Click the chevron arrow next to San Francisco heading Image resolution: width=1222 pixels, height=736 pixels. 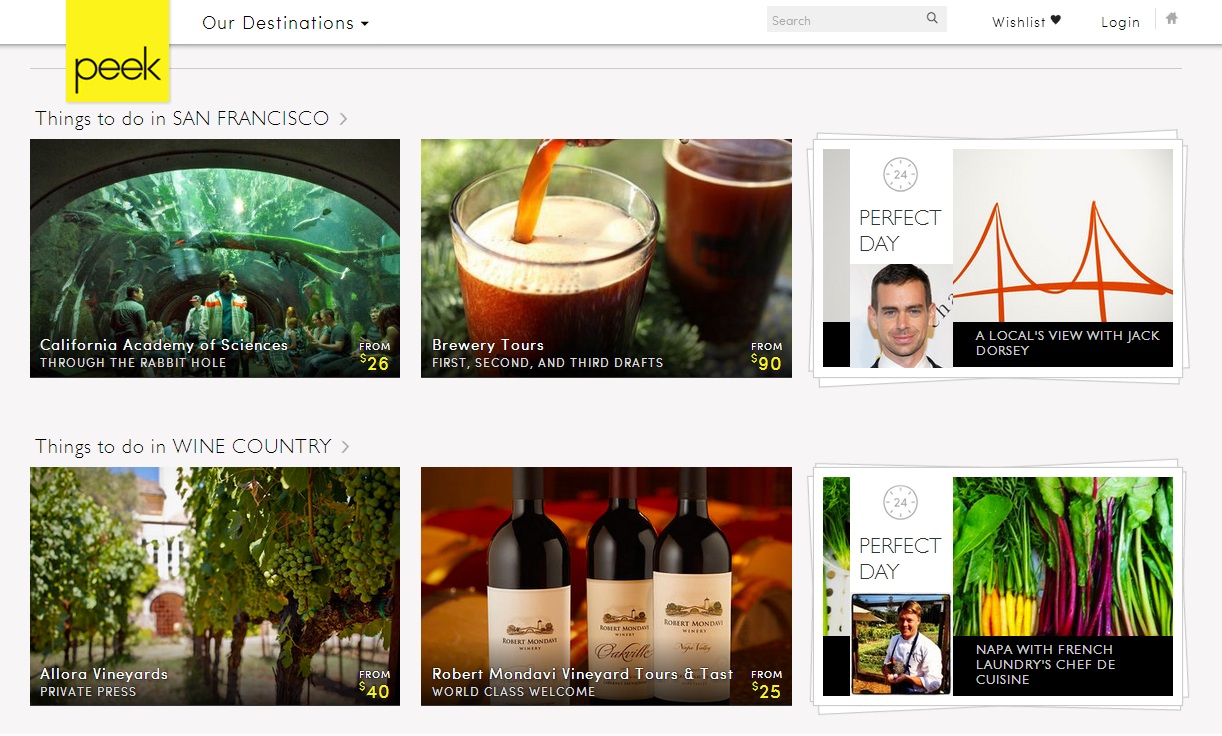coord(343,119)
